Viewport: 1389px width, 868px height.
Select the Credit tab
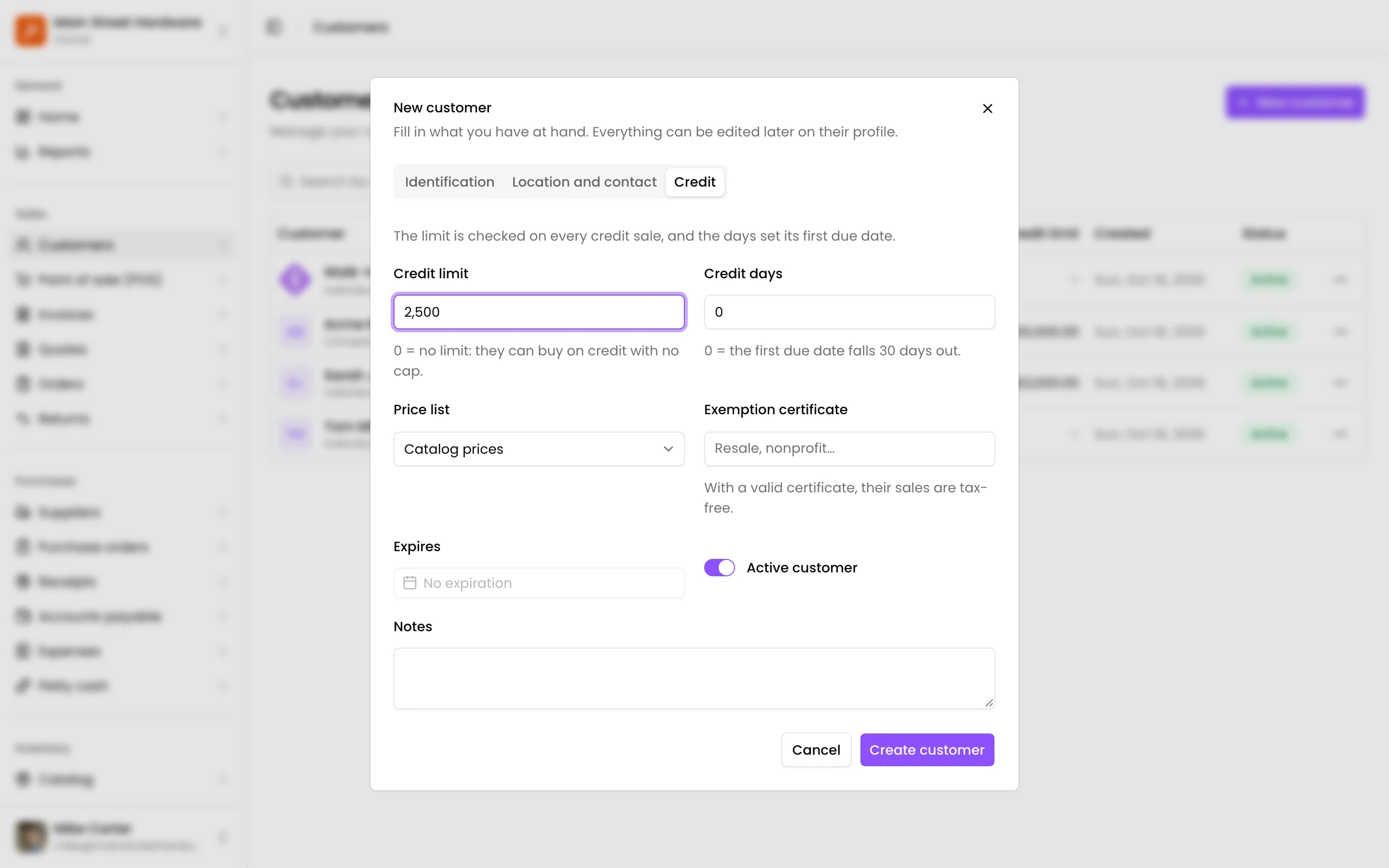coord(694,182)
